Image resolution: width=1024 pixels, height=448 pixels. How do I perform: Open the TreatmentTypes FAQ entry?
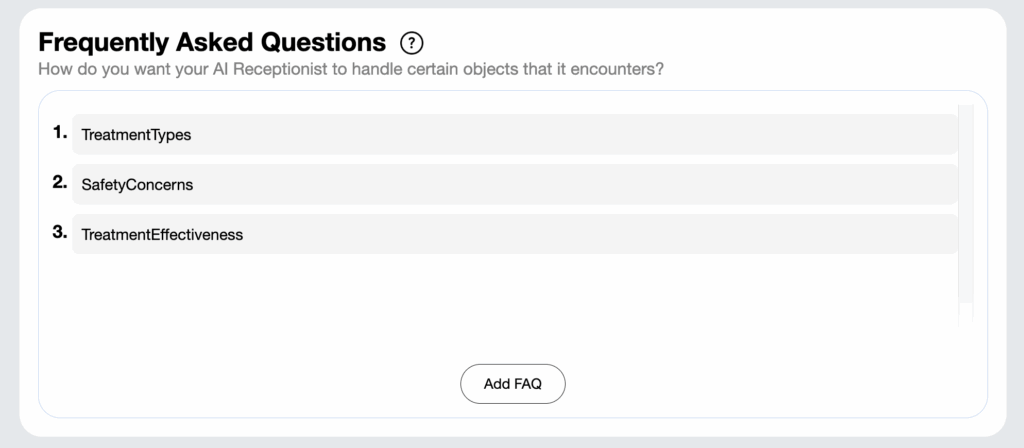(x=515, y=135)
